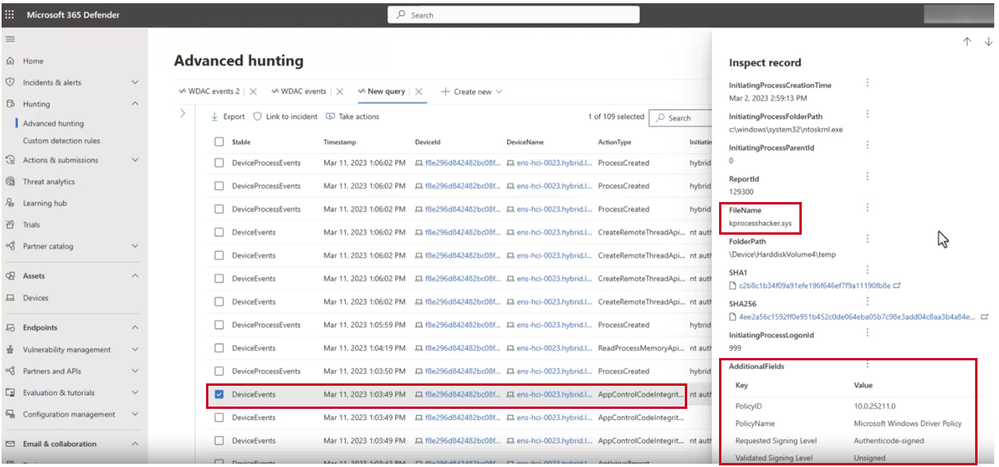Screen dimensions: 999x467
Task: Uncheck the selected AppControlCodeIntegrity row
Action: (x=219, y=394)
